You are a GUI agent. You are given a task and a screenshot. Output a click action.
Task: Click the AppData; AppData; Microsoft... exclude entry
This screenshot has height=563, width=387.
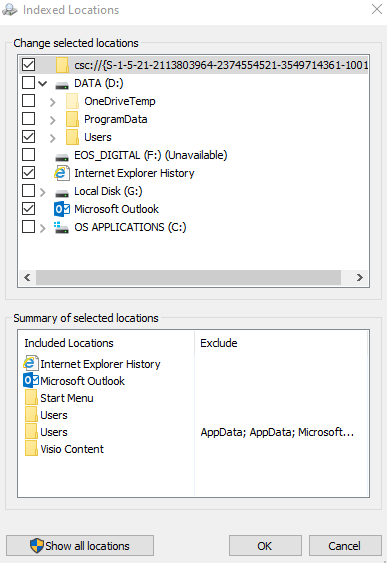(x=277, y=432)
